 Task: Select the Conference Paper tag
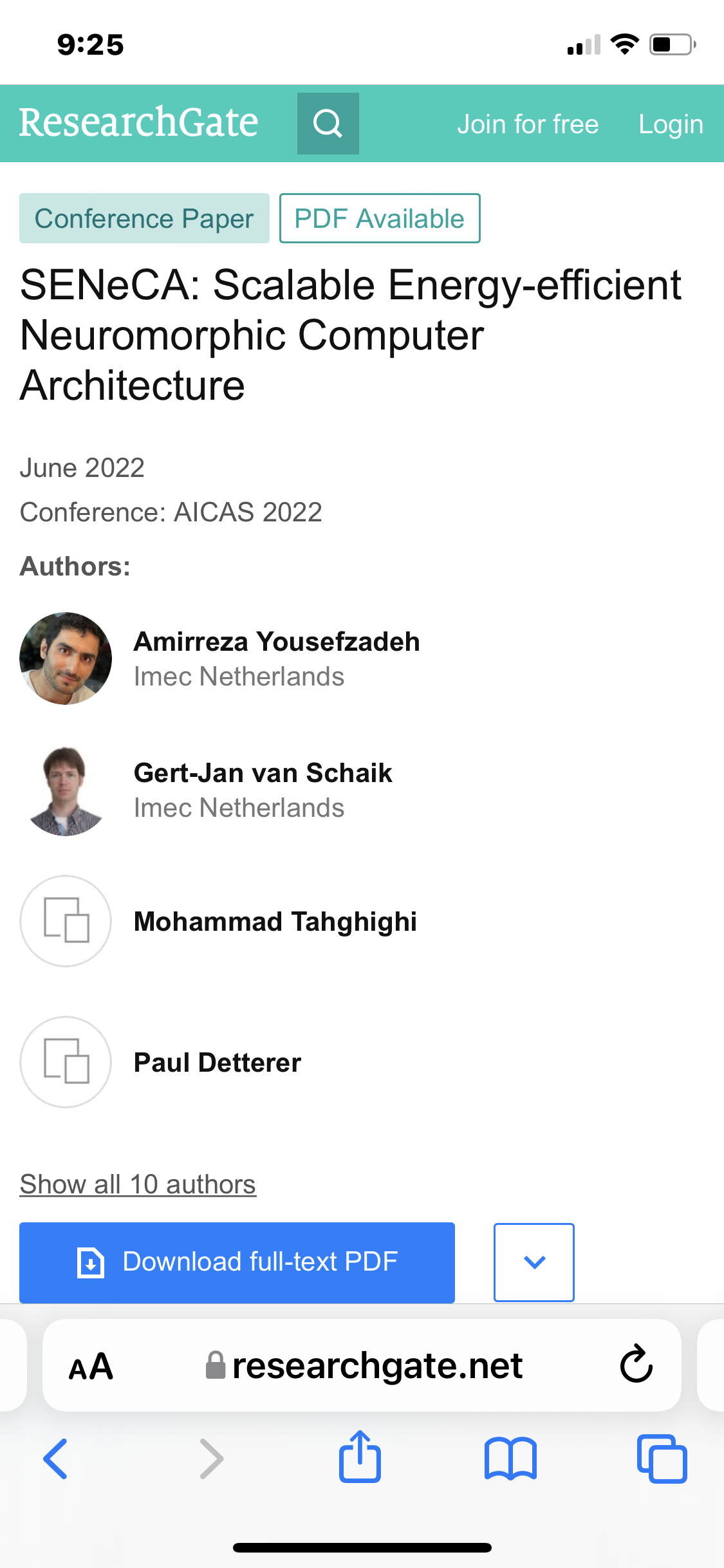[144, 219]
